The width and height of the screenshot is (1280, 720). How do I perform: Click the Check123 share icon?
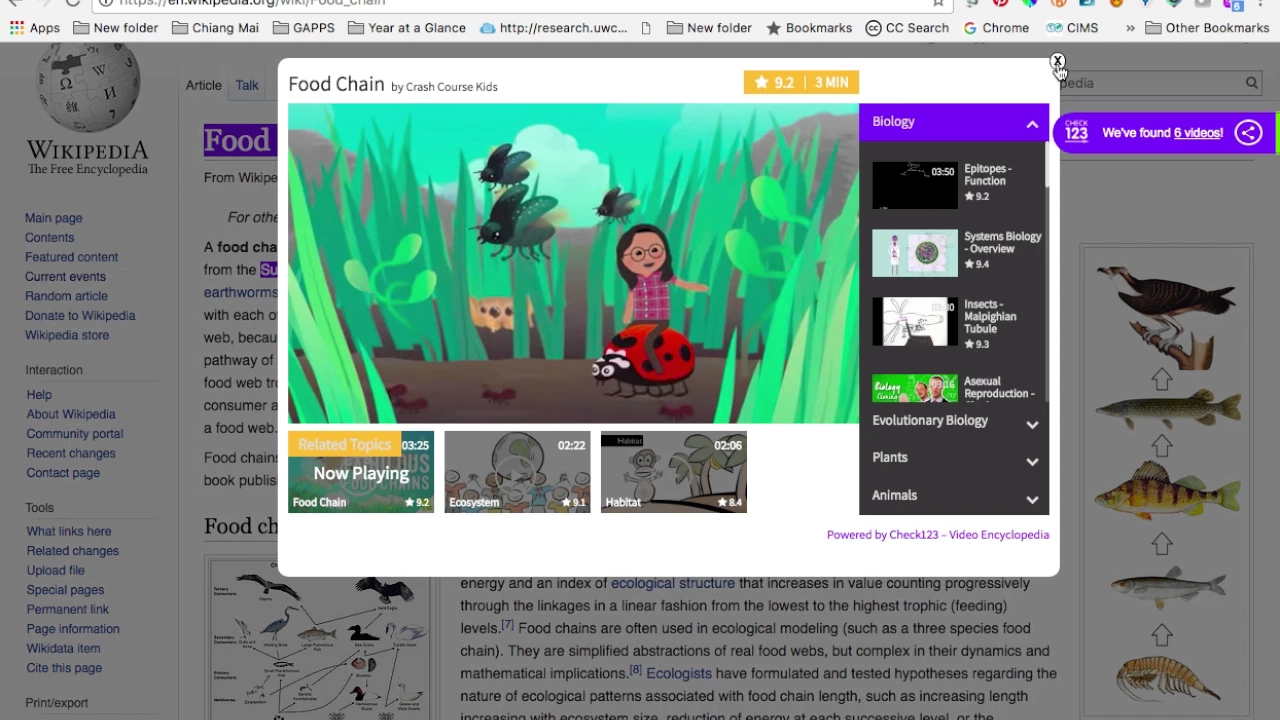1248,132
